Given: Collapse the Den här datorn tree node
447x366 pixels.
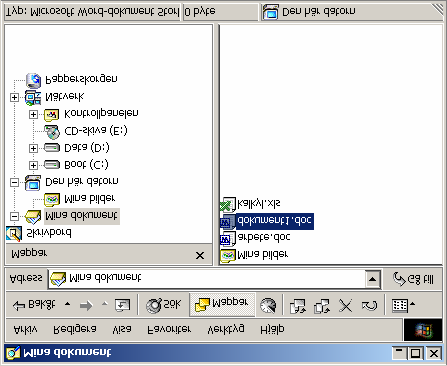Looking at the screenshot, I should click(14, 182).
